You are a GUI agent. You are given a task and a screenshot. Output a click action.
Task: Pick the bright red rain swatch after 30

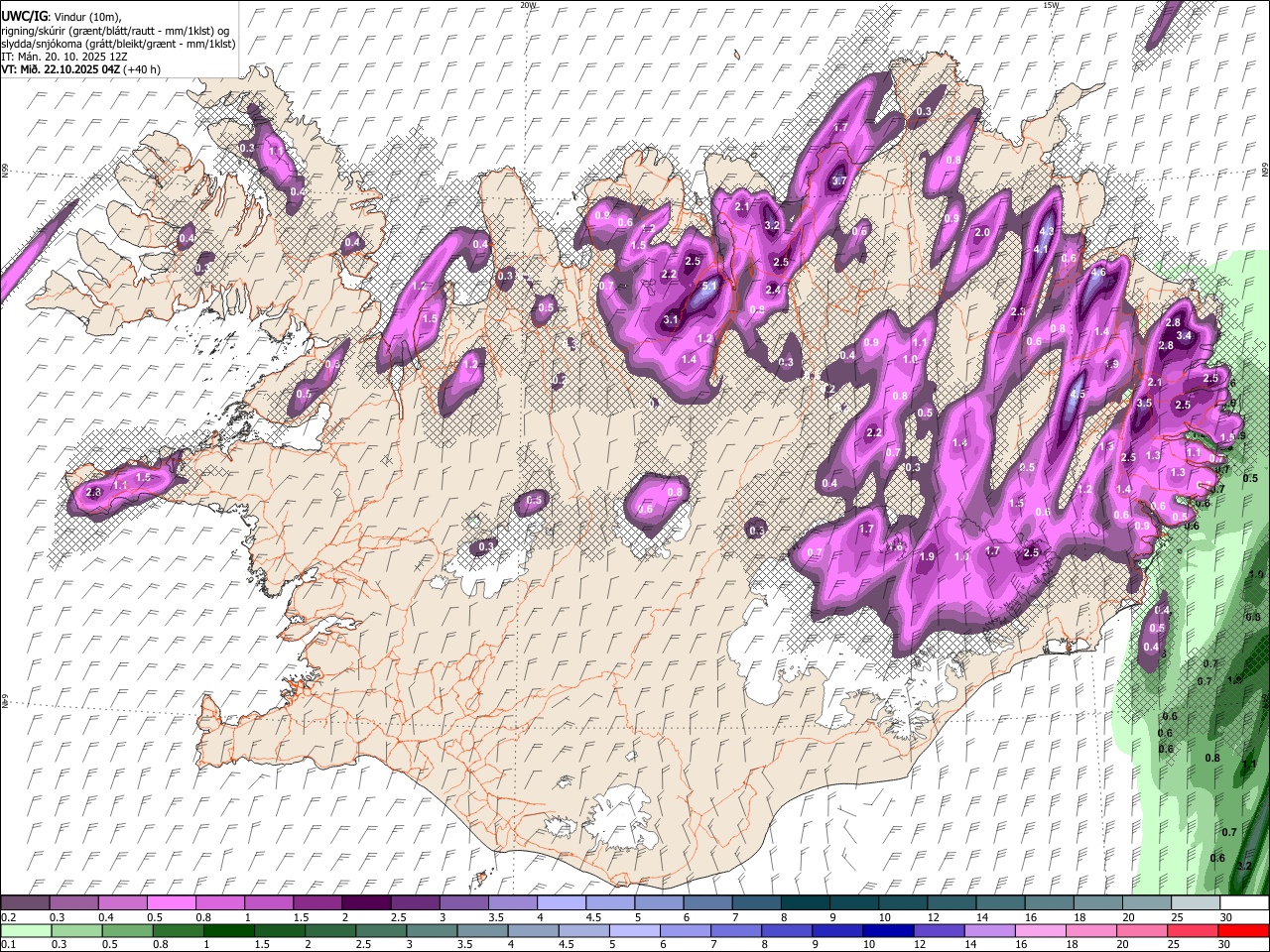click(x=1243, y=930)
